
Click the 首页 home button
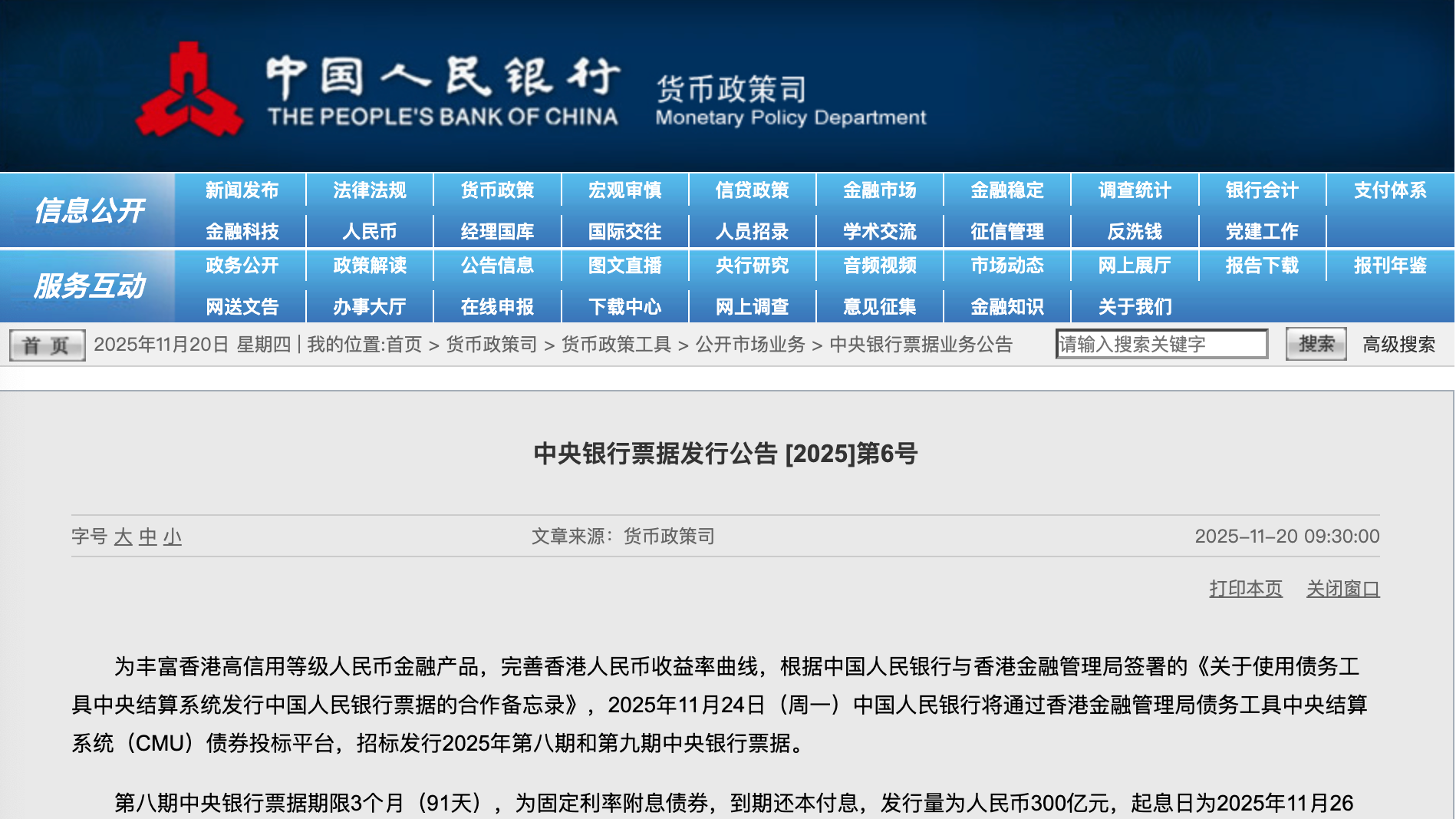click(x=47, y=345)
